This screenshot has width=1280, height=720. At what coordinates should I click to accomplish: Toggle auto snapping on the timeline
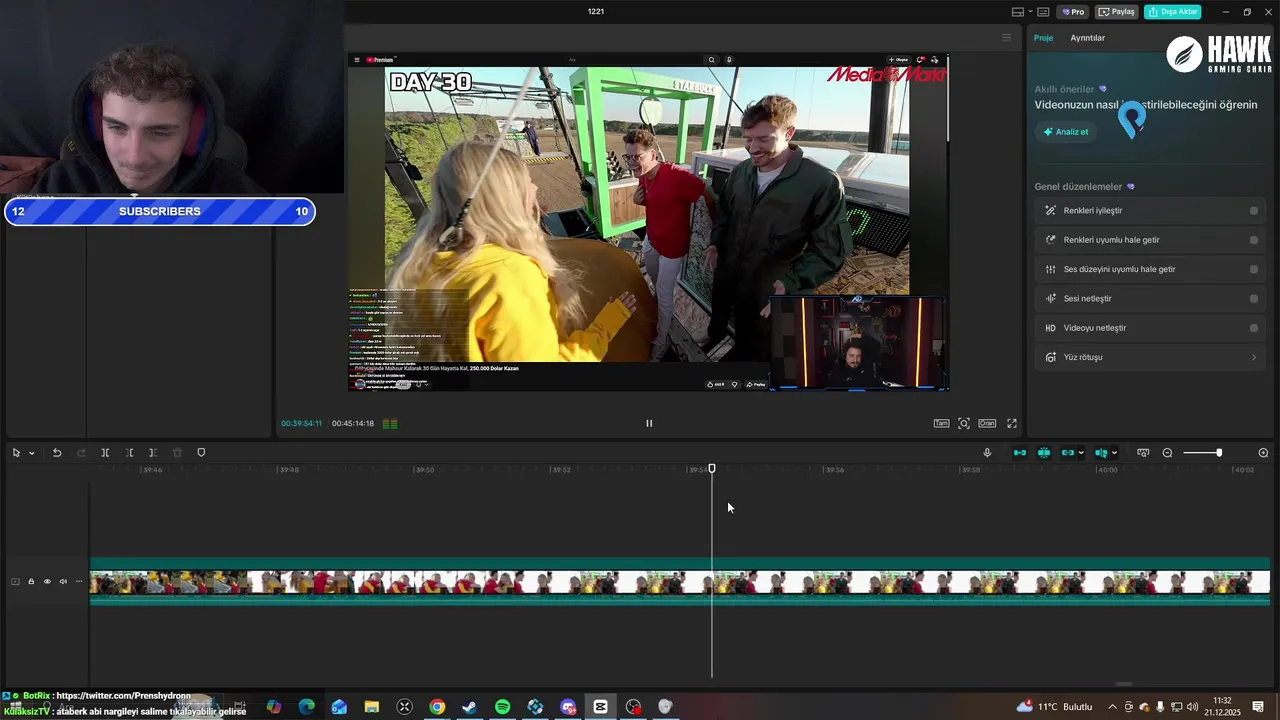(1044, 453)
